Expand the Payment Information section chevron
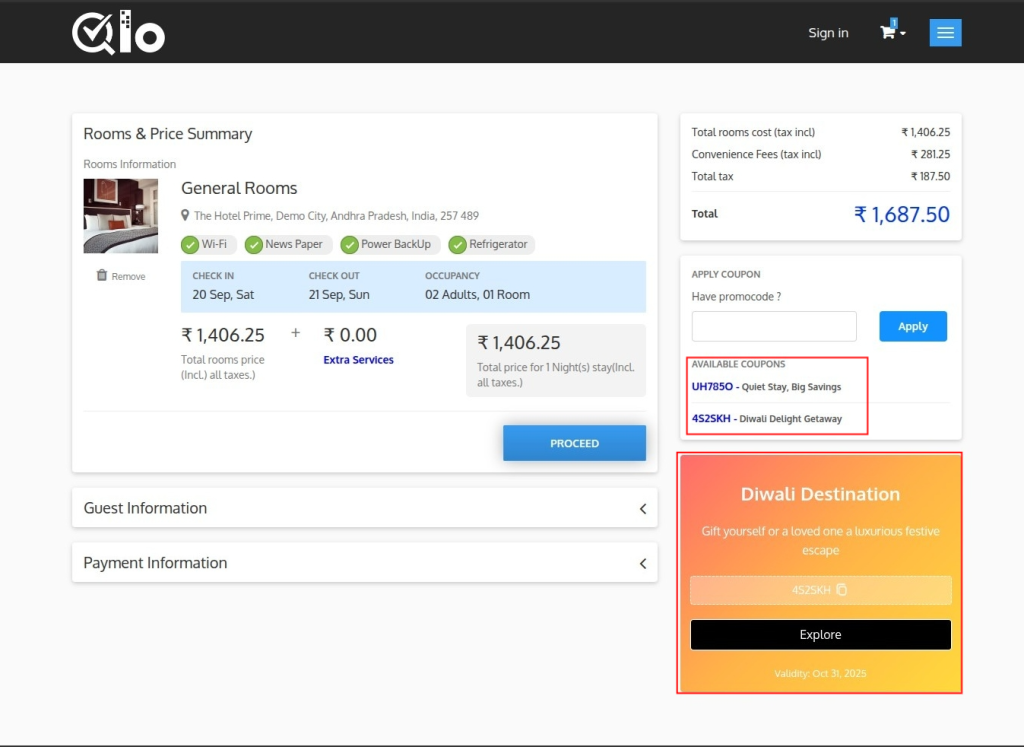 [643, 564]
